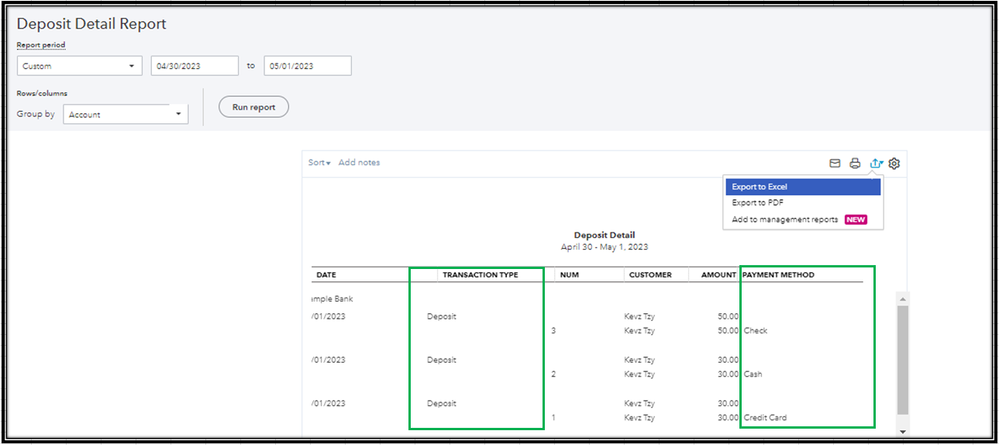999x445 pixels.
Task: Click the email report envelope icon
Action: (x=835, y=164)
